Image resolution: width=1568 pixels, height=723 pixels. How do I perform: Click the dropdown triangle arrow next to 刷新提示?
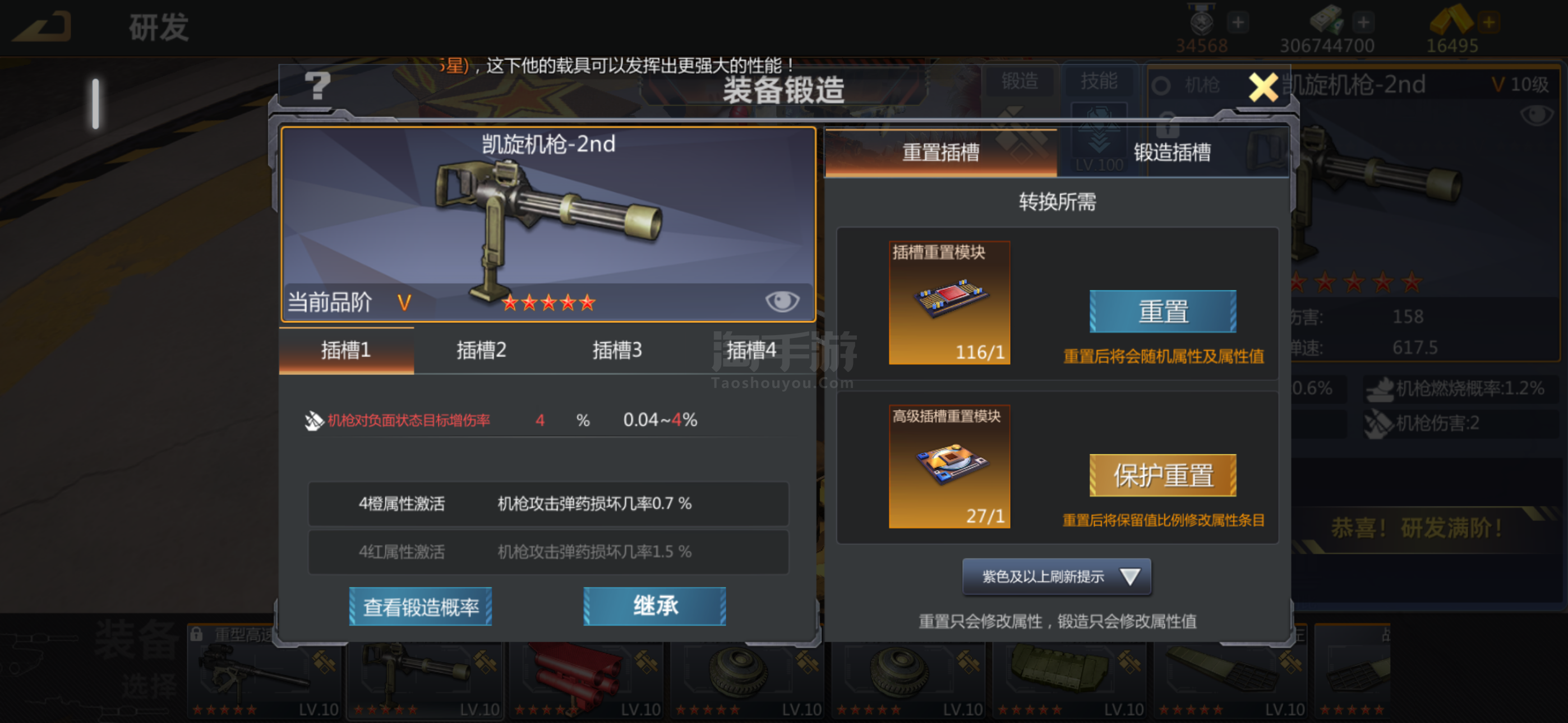point(1130,576)
